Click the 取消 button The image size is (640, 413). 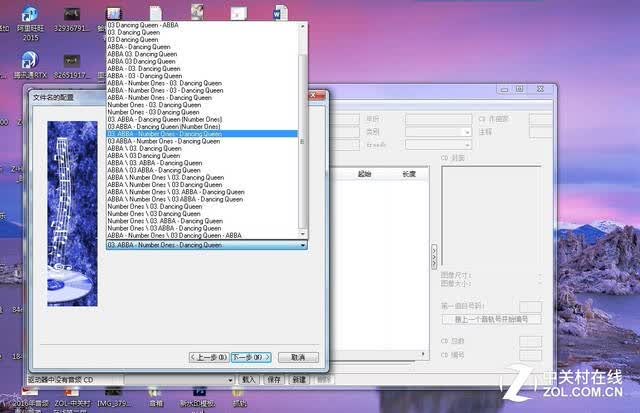pos(298,357)
